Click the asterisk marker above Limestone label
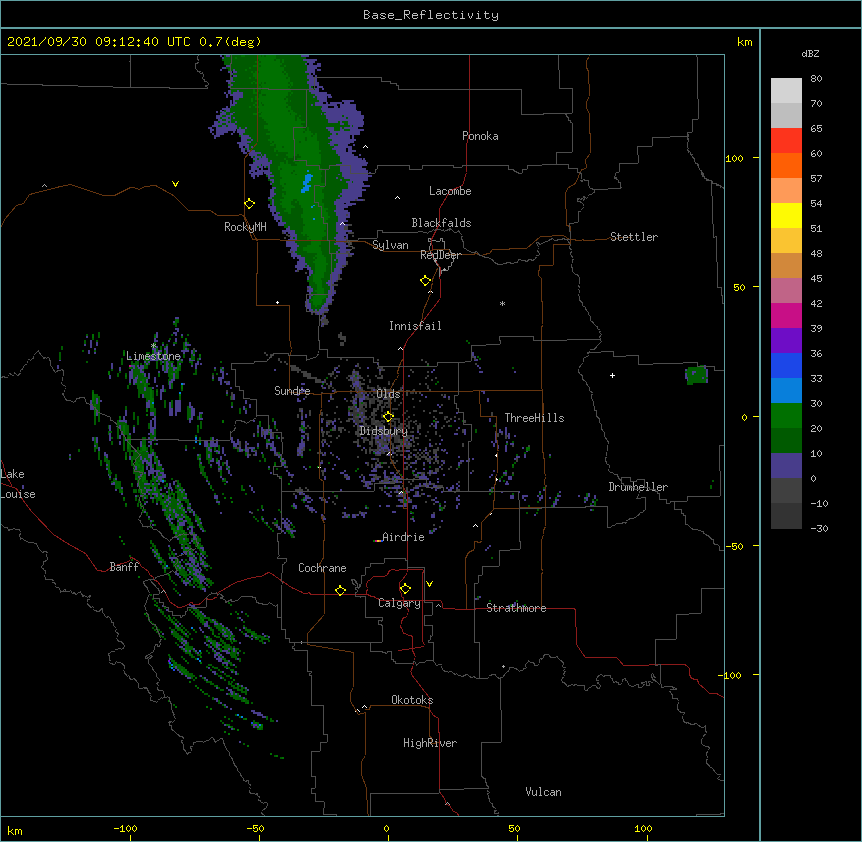The height and width of the screenshot is (842, 862). point(153,346)
